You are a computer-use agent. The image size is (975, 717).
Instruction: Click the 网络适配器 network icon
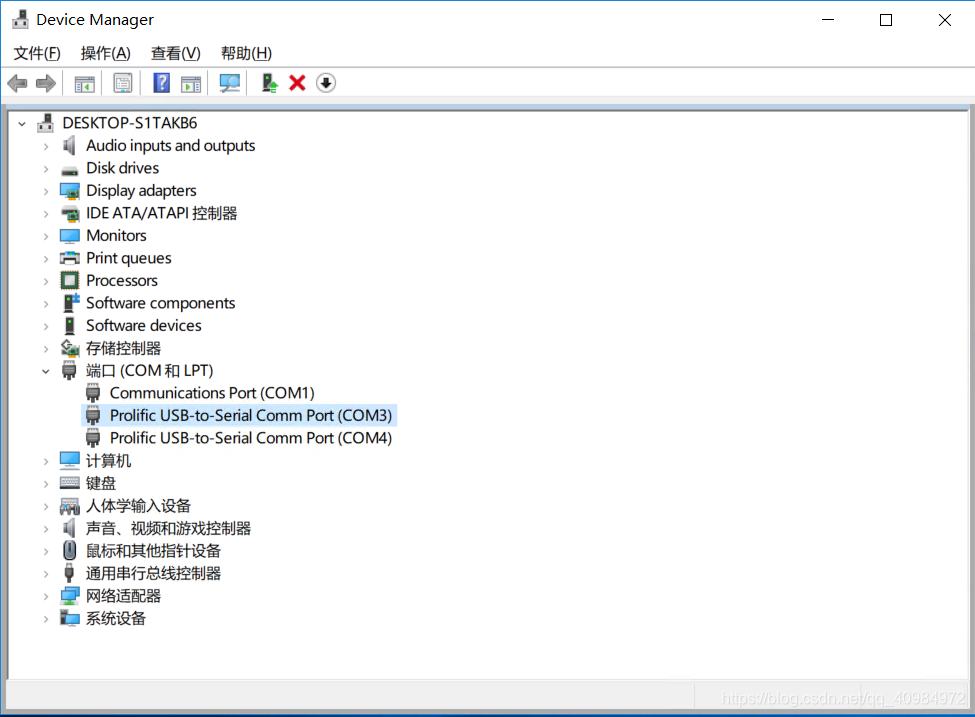70,596
